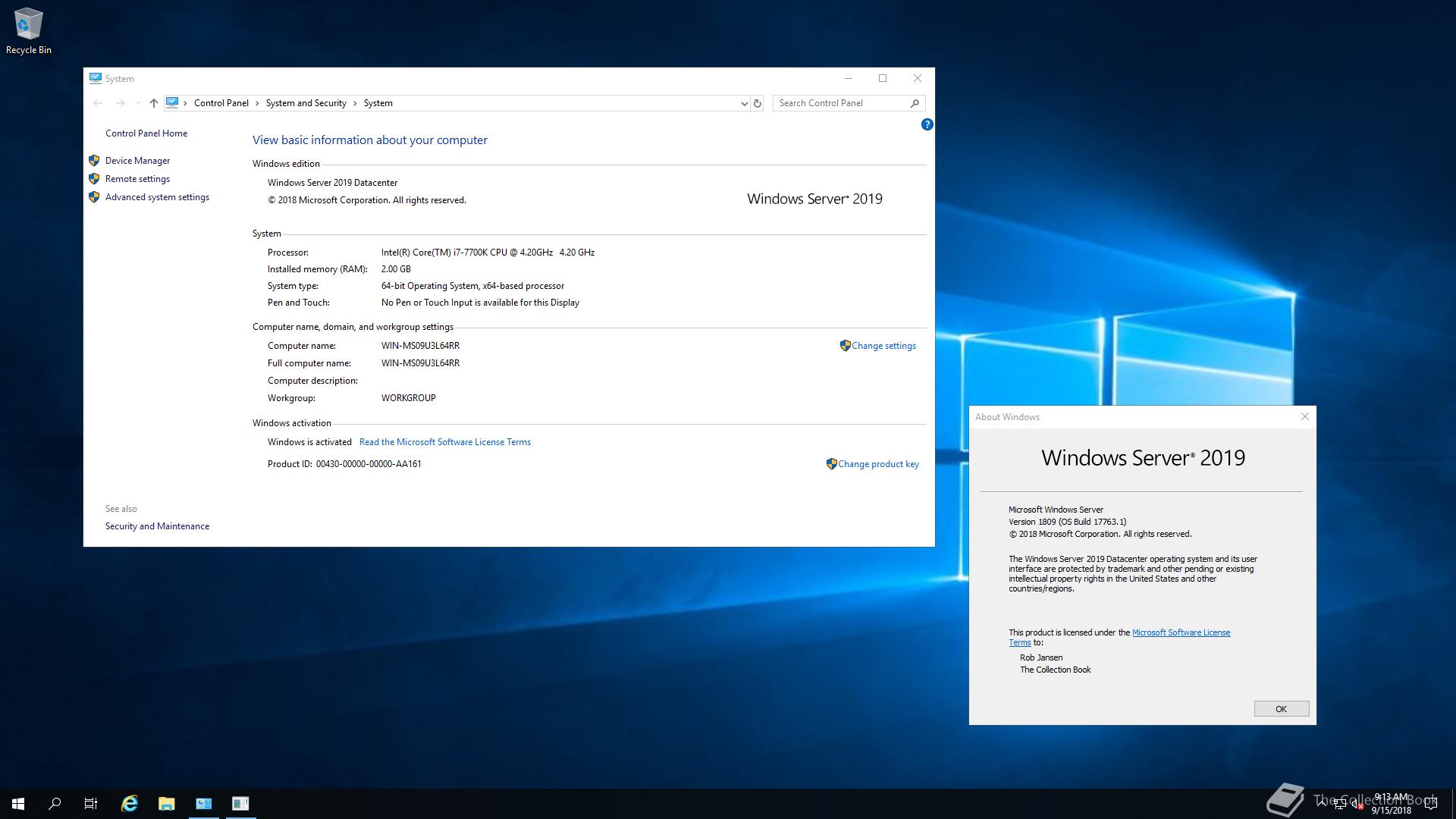Image resolution: width=1456 pixels, height=819 pixels.
Task: Click Computer name value WIN-MS09U3L64RR
Action: coord(420,346)
